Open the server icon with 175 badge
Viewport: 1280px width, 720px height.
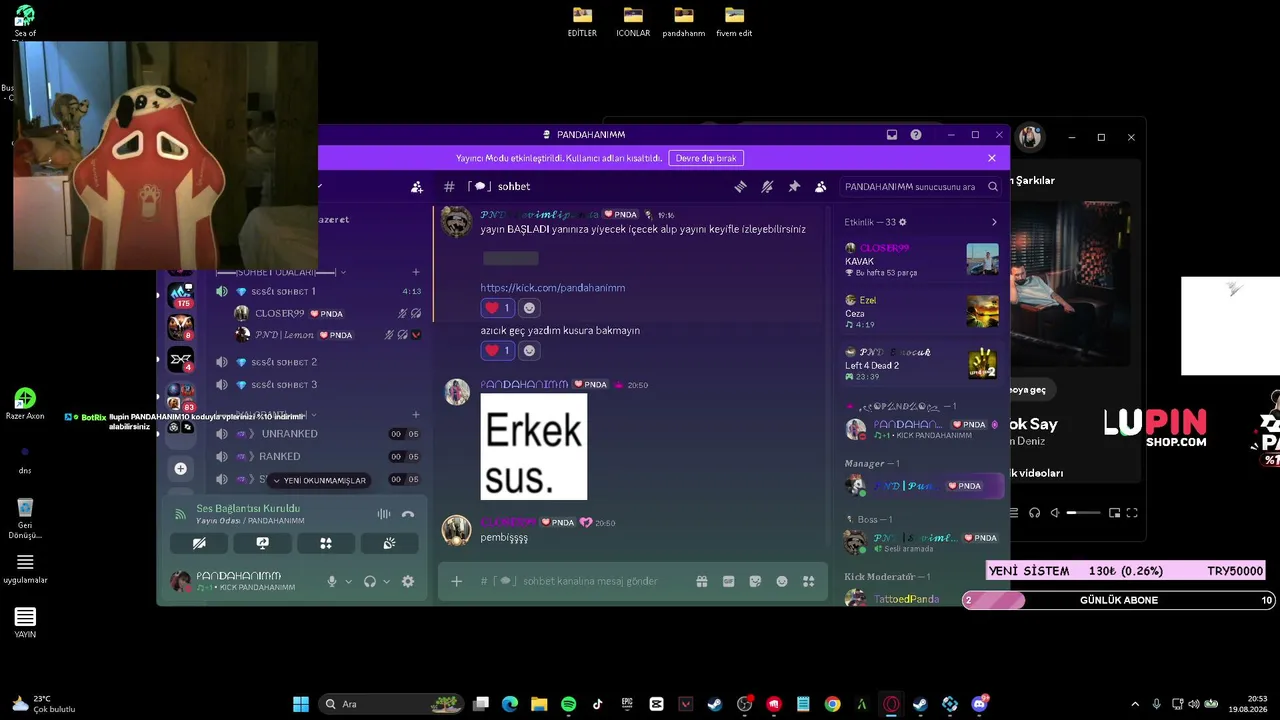[x=180, y=293]
